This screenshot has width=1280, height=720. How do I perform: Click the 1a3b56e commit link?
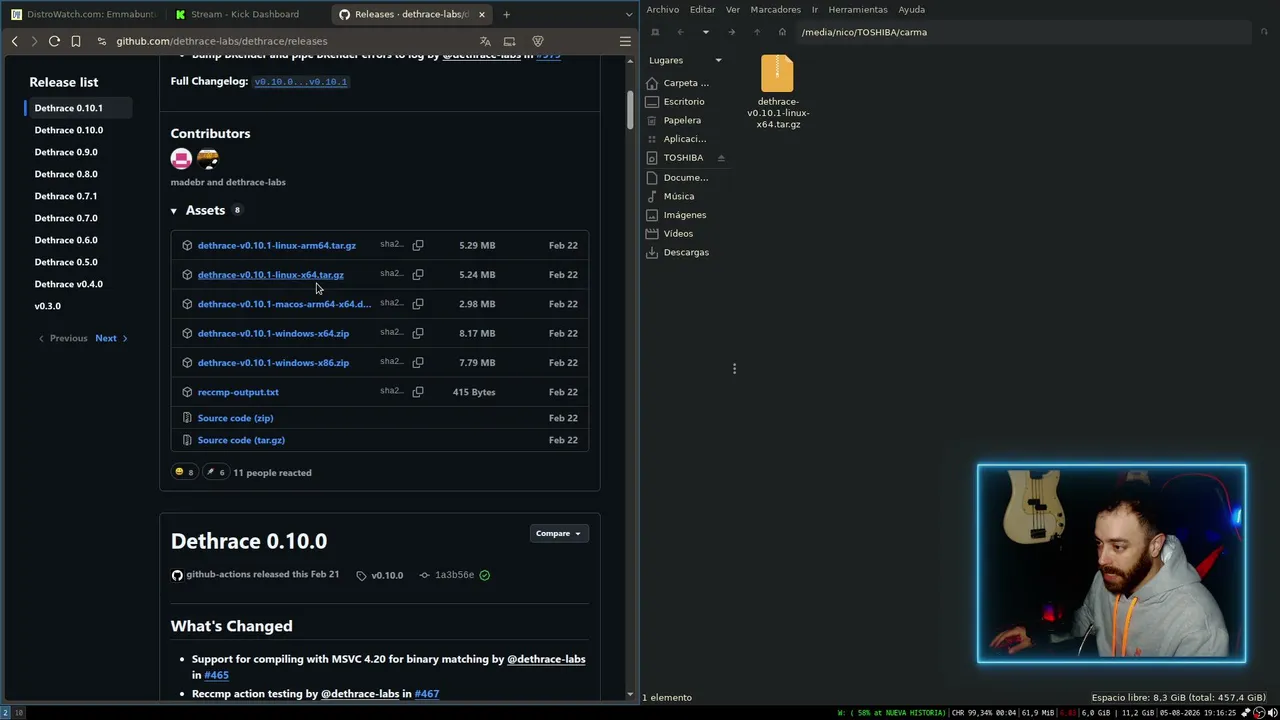pos(454,575)
